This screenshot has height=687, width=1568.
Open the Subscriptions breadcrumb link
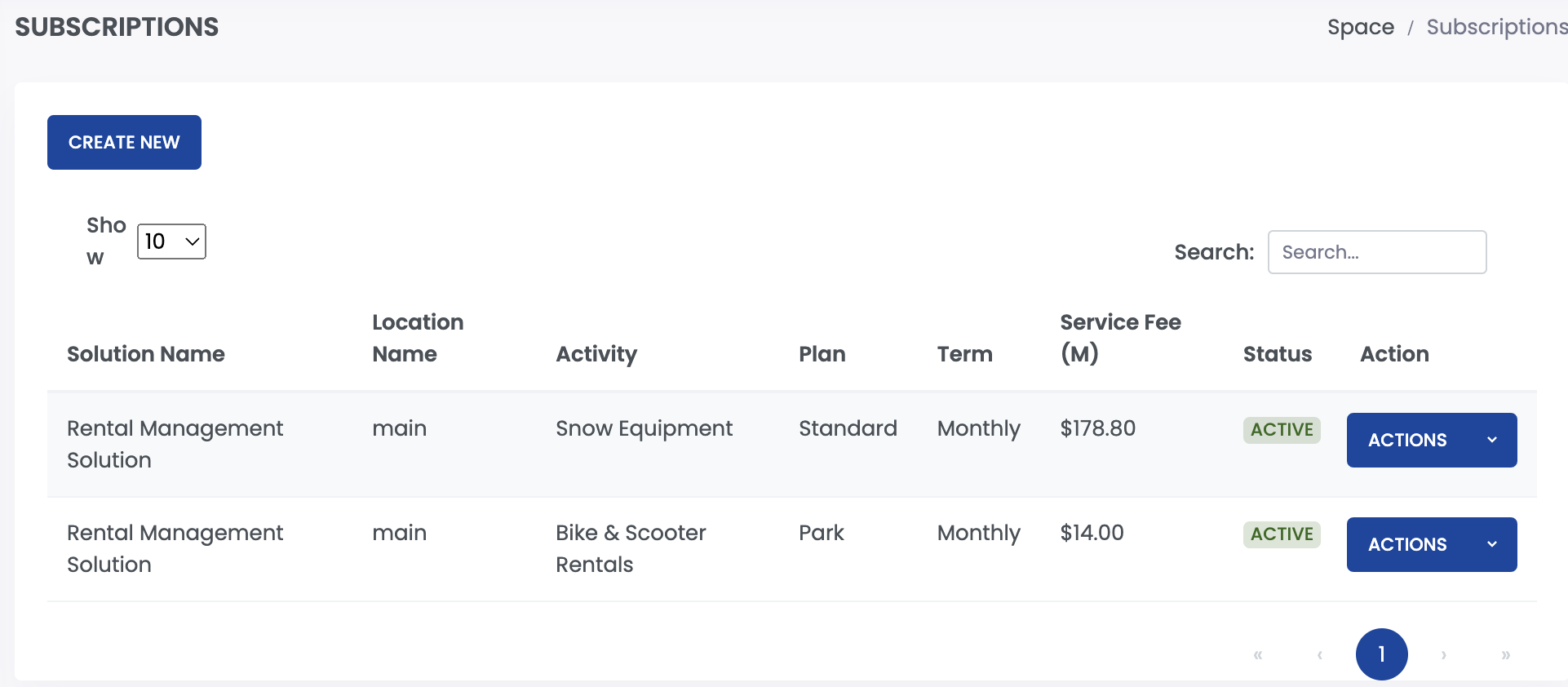(1497, 27)
